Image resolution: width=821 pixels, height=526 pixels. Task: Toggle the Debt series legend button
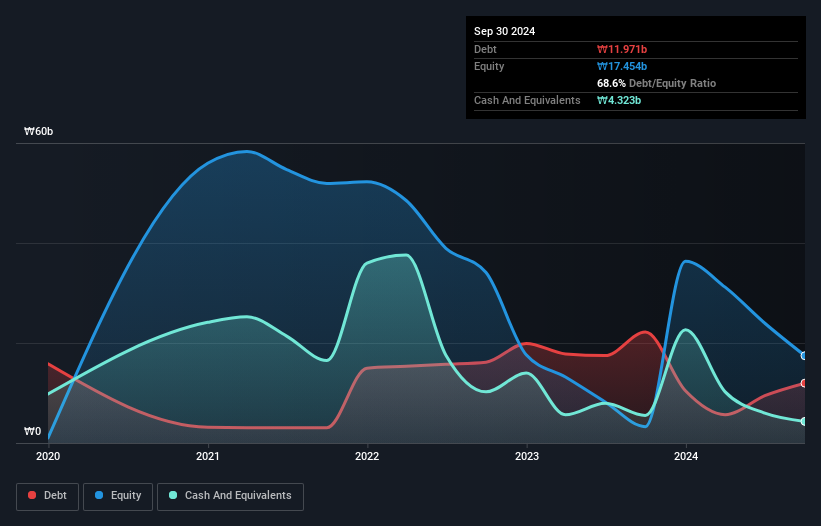(x=48, y=496)
